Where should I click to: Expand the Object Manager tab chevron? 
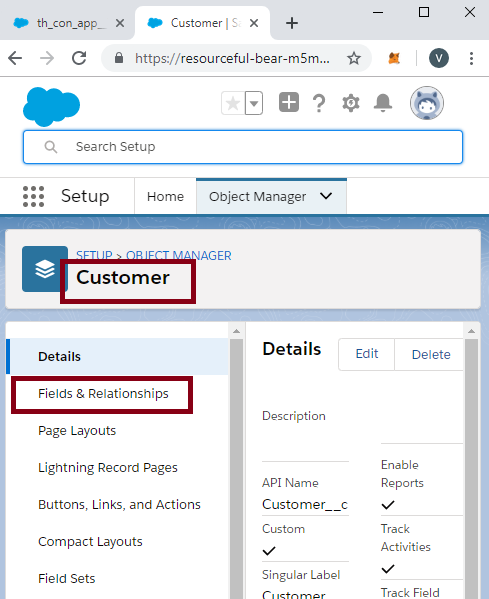[x=326, y=196]
